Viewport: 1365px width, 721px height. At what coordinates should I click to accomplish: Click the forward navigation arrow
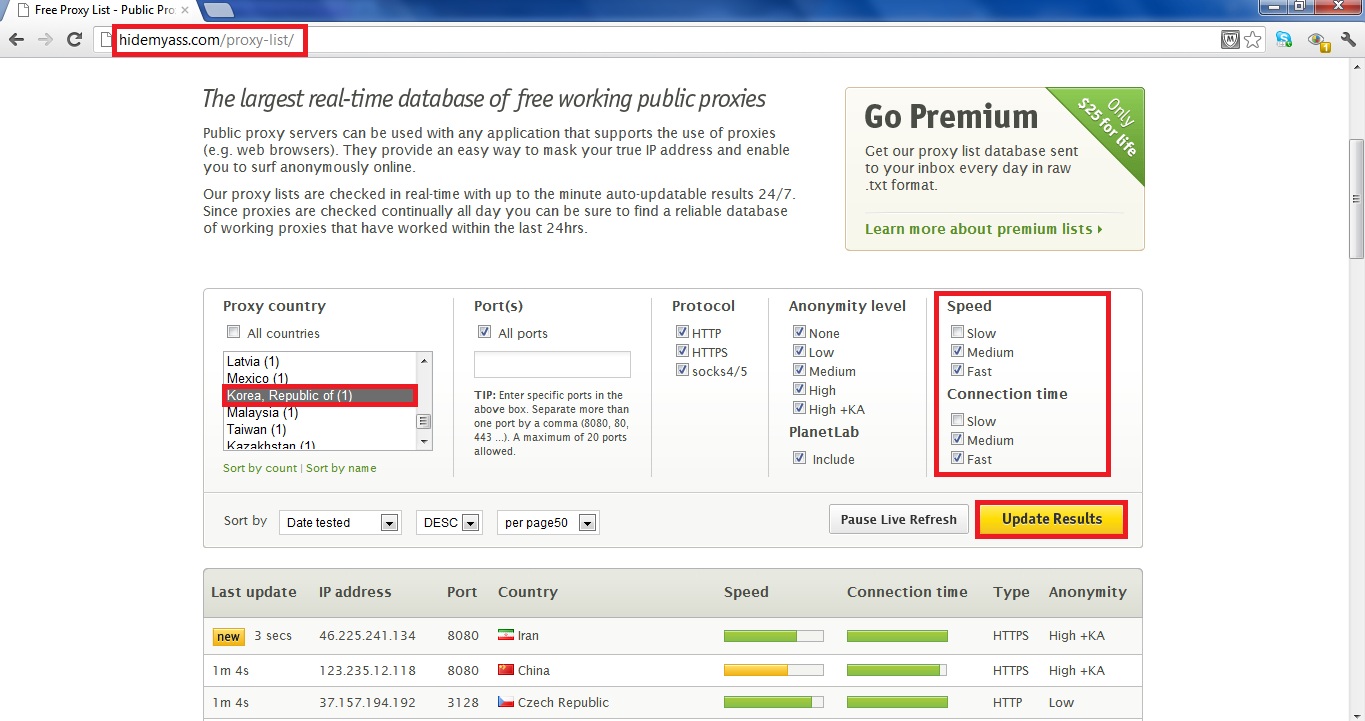[45, 40]
